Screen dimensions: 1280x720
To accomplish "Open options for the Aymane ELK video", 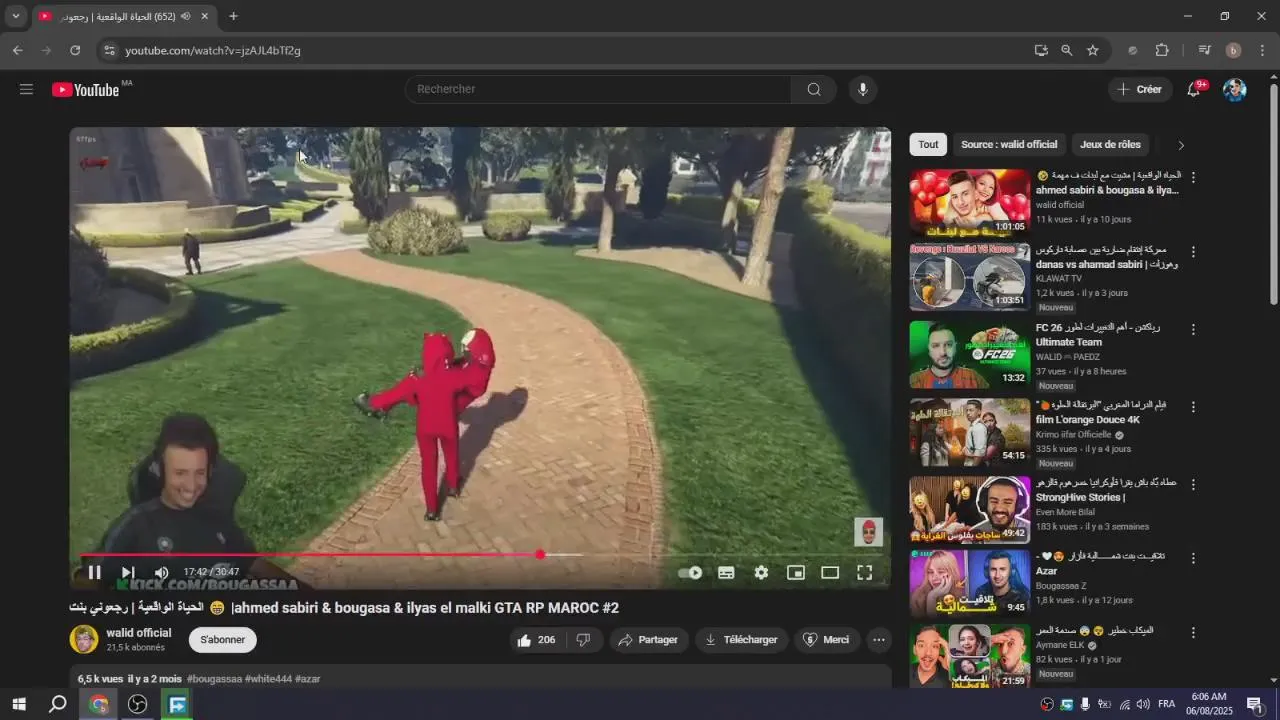I will (x=1192, y=632).
